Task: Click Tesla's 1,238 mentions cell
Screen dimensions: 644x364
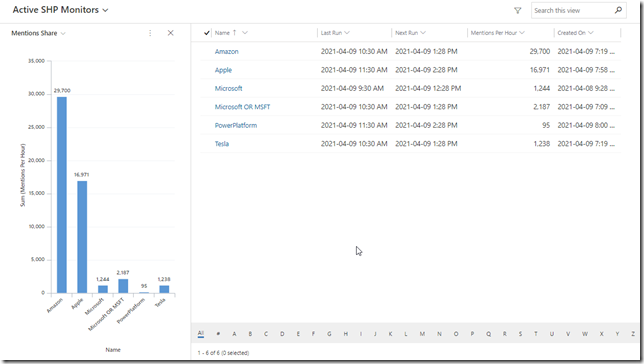Action: click(541, 144)
